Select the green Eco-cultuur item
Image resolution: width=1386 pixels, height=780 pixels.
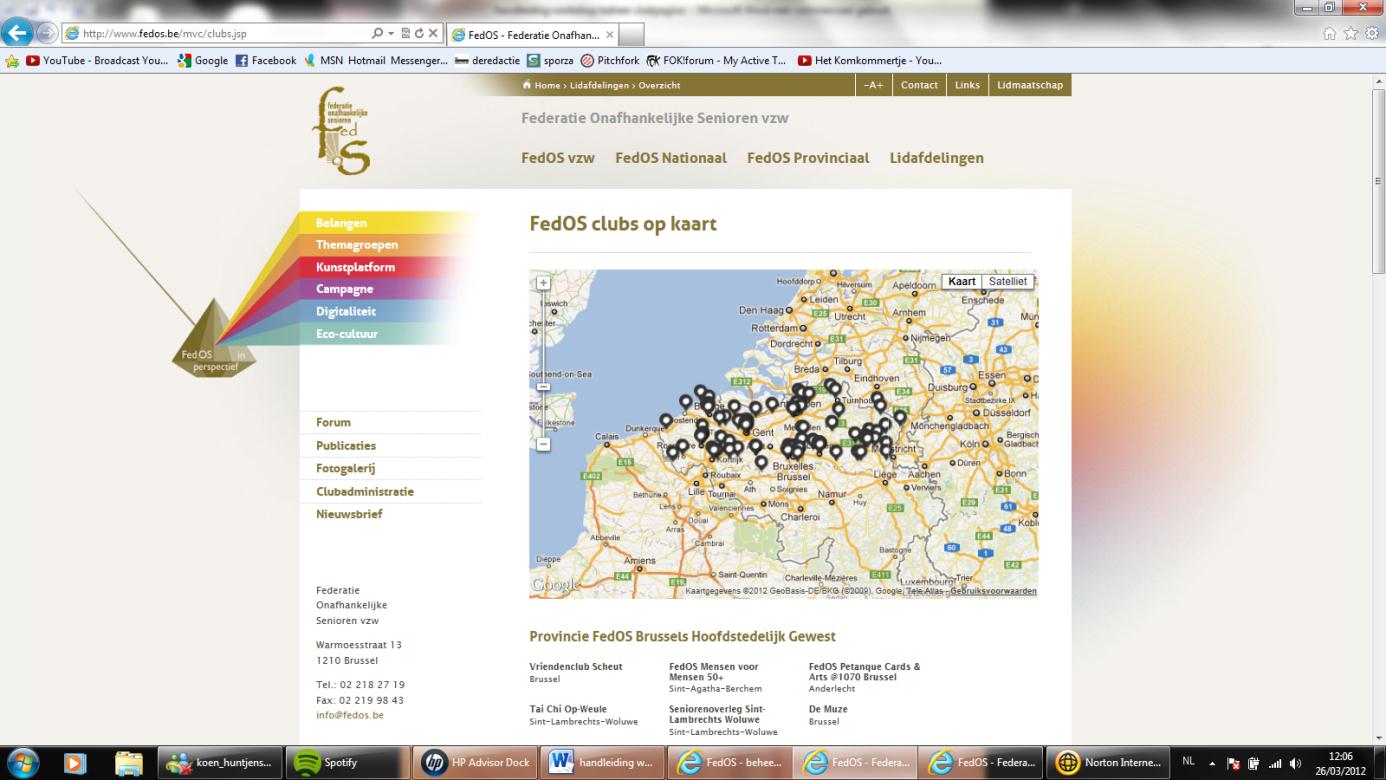click(347, 333)
